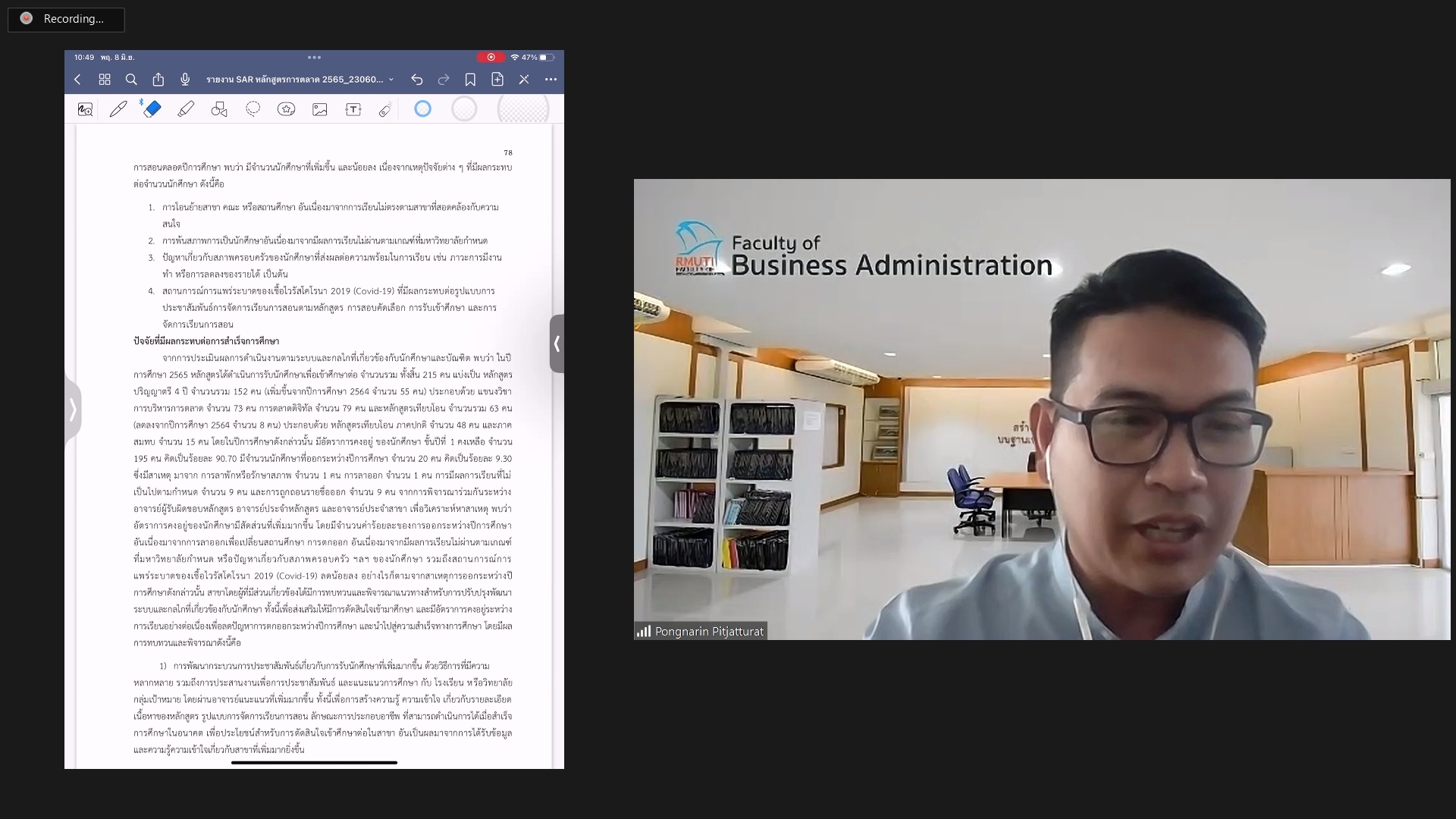Screen dimensions: 1456x819
Task: Click the Zoom Recording indicator
Action: pyautogui.click(x=66, y=19)
